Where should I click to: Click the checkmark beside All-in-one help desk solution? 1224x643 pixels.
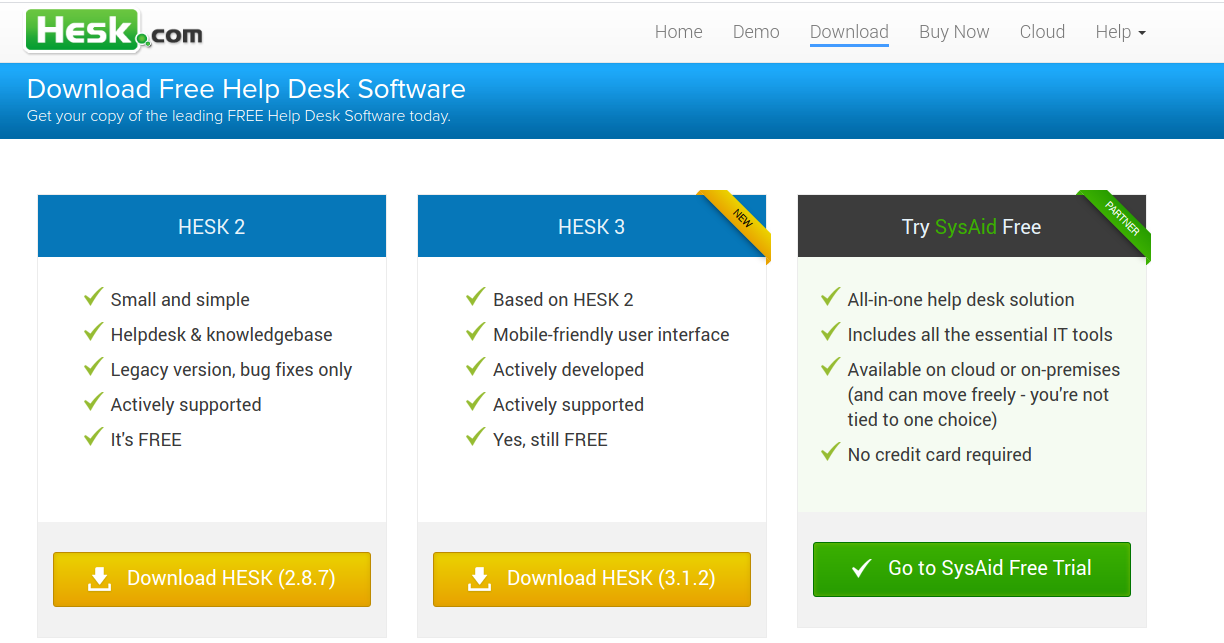coord(830,297)
